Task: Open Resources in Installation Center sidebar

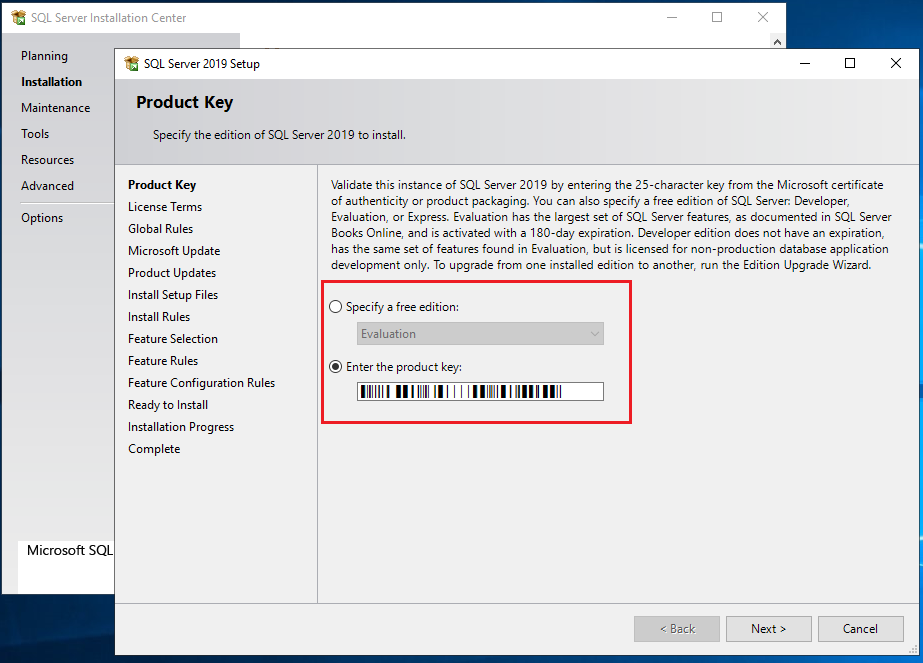Action: click(48, 160)
